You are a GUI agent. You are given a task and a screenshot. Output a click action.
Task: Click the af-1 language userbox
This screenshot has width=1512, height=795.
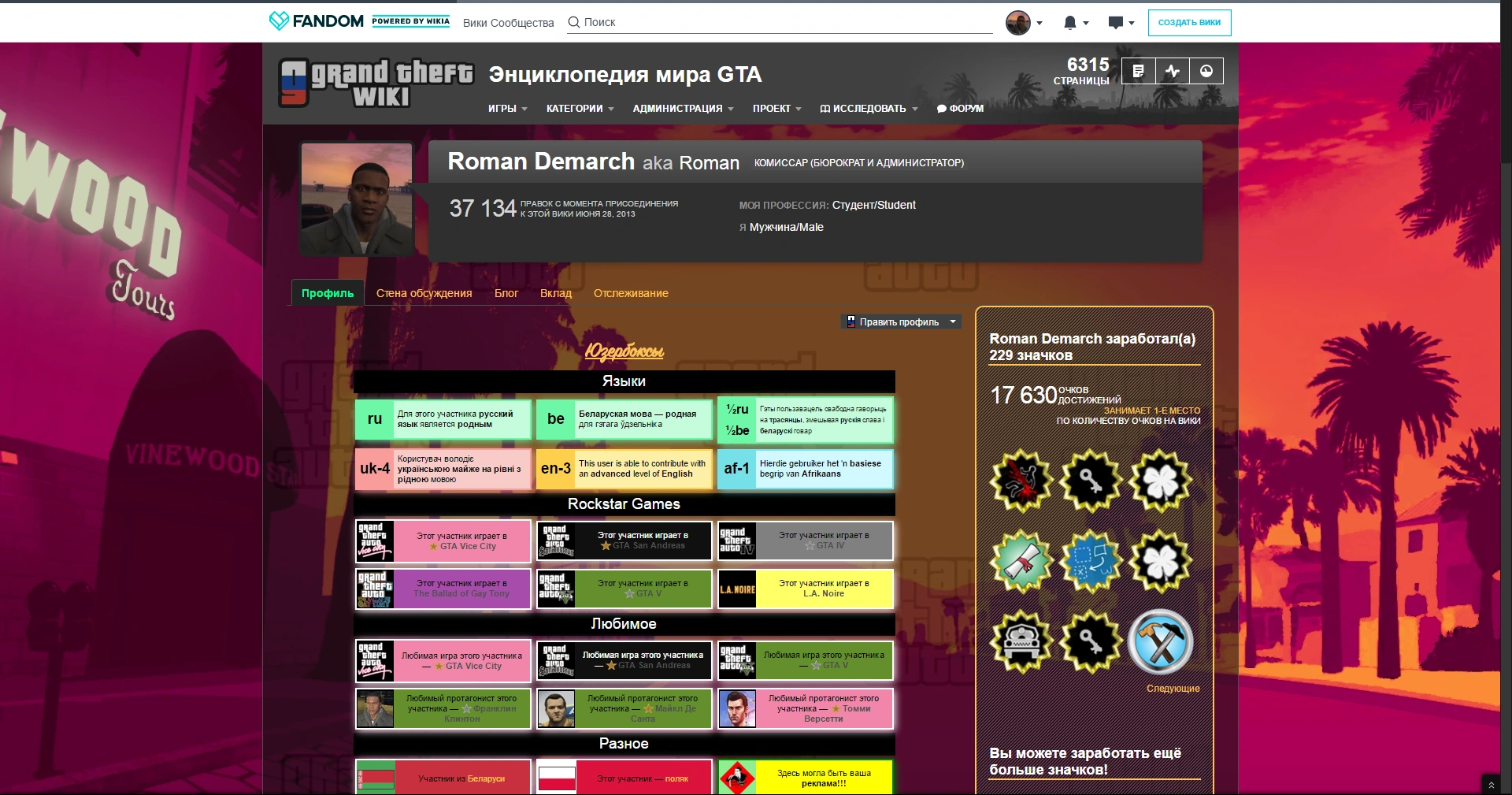coord(806,469)
